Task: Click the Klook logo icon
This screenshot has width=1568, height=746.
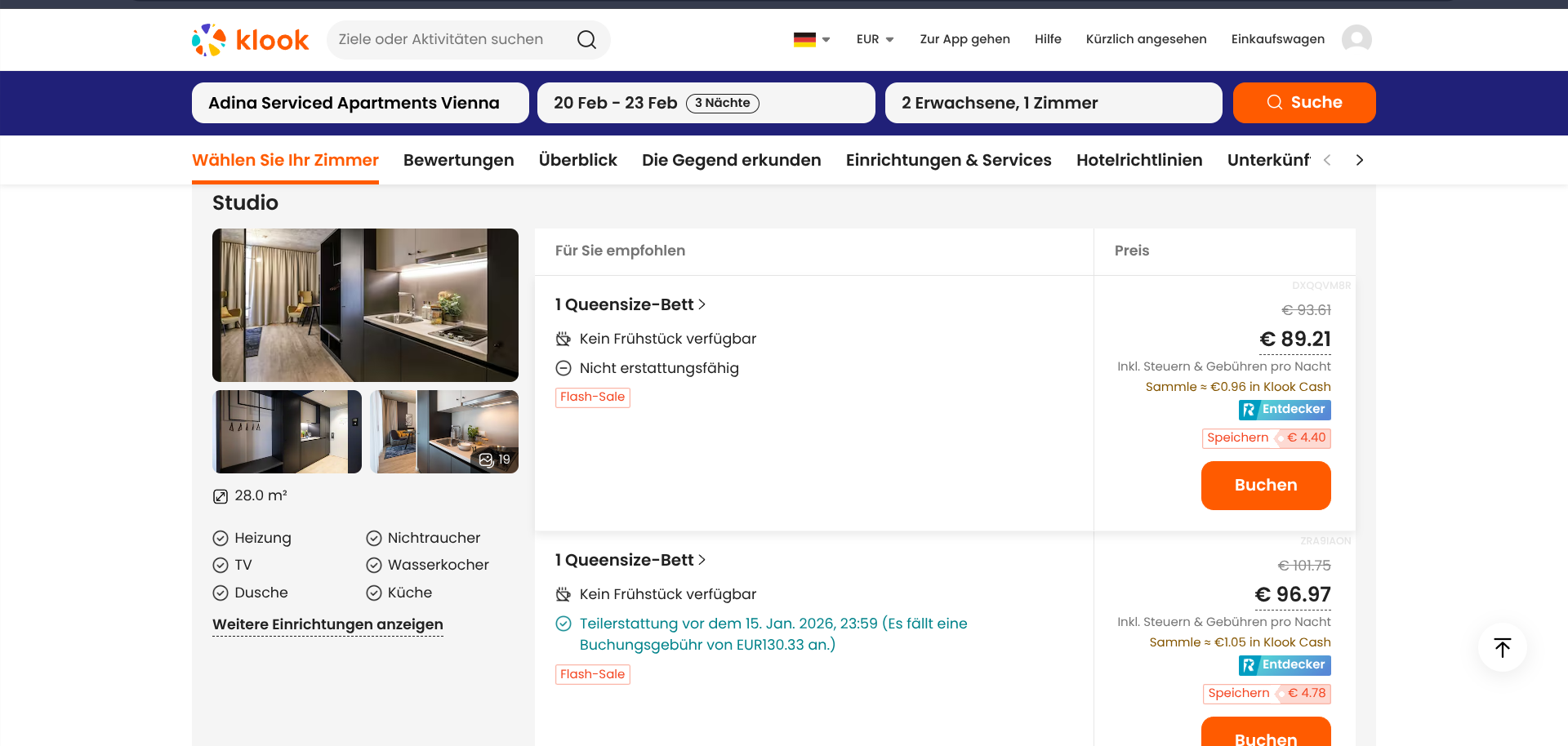Action: (209, 39)
